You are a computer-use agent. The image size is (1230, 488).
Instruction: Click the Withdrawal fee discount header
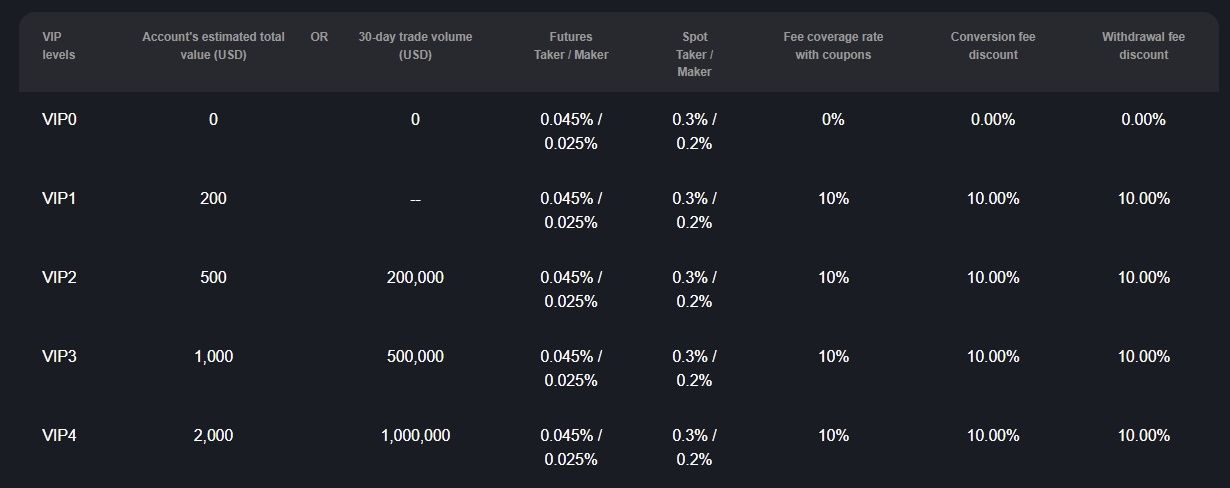pyautogui.click(x=1143, y=46)
